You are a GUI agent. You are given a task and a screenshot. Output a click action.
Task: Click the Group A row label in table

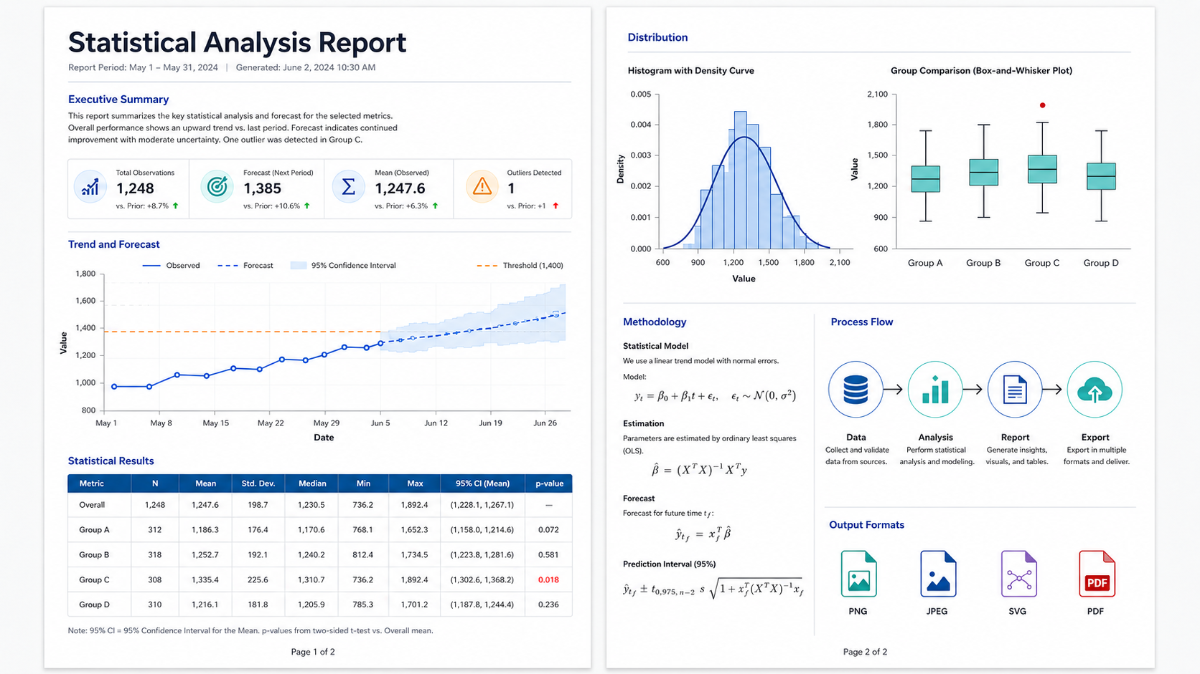click(x=95, y=530)
